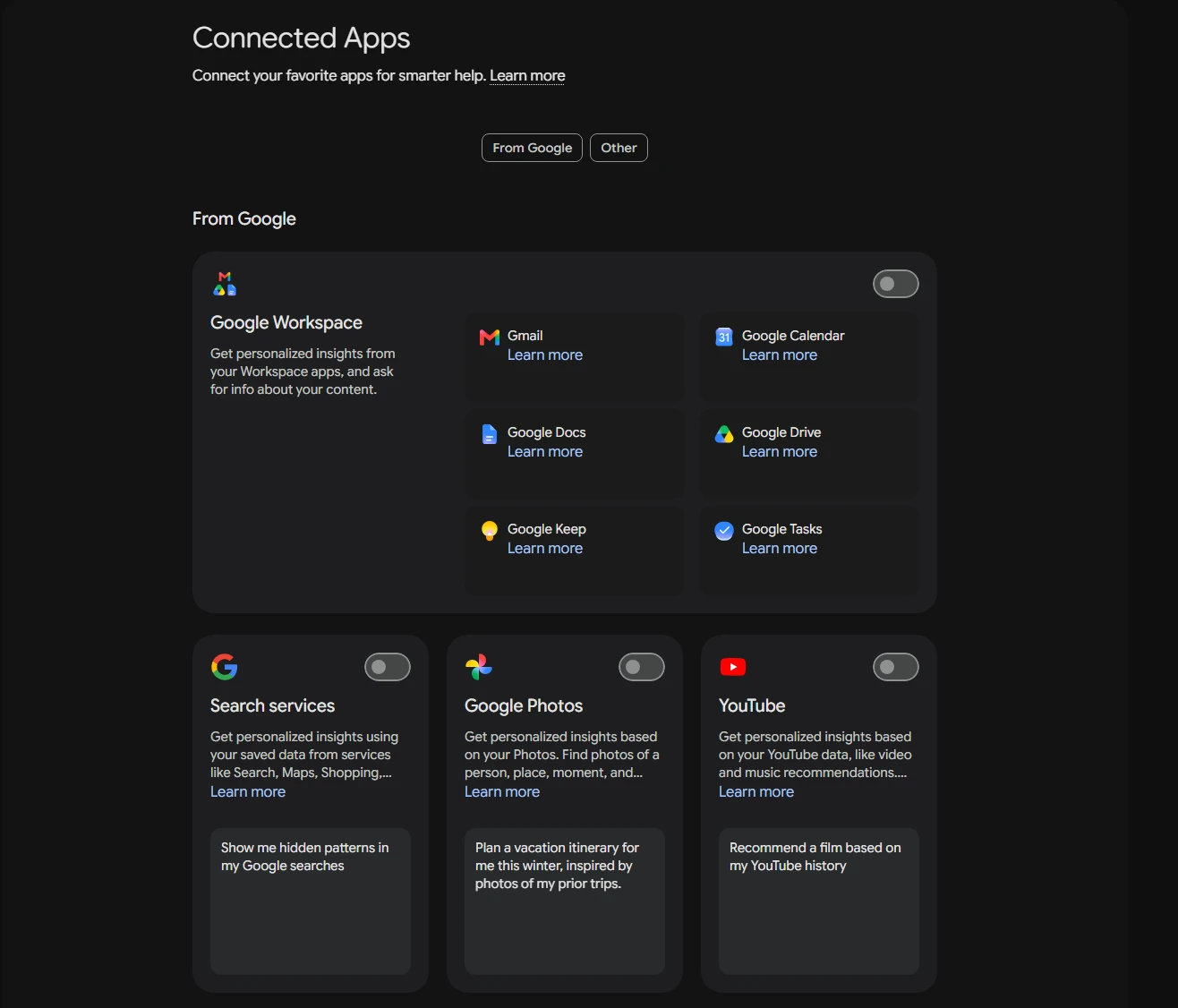Jump to the From Google section chip
The height and width of the screenshot is (1008, 1178).
tap(533, 148)
